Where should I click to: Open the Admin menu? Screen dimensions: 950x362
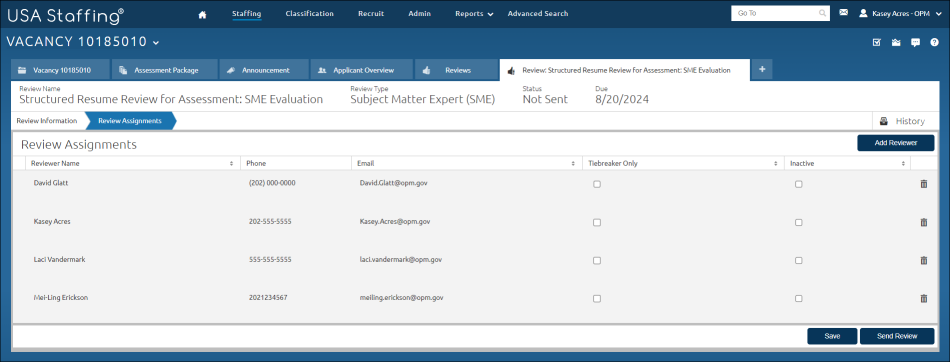(420, 13)
